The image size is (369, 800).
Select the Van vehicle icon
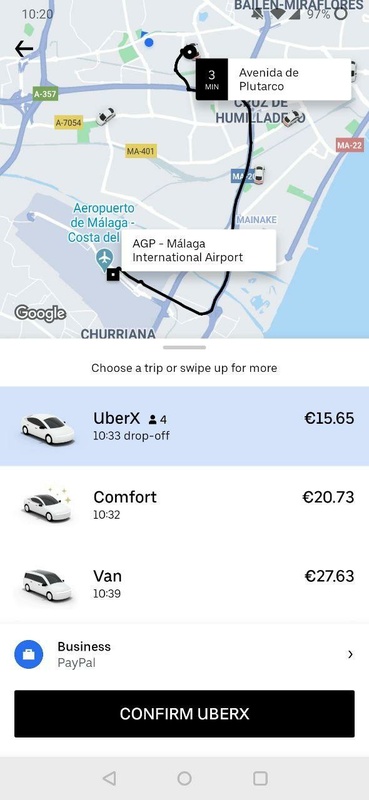click(47, 585)
